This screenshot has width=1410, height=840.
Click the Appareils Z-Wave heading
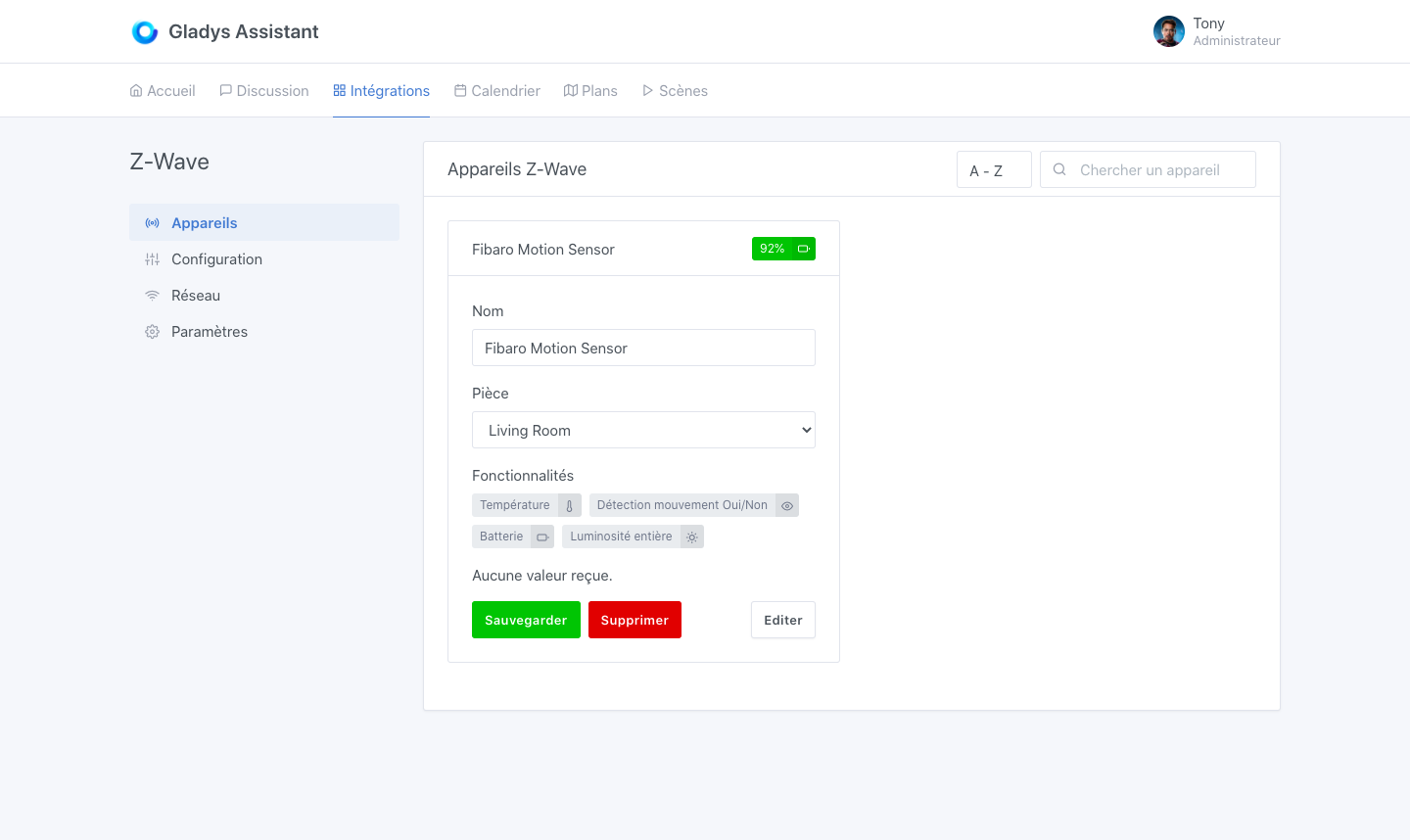517,169
